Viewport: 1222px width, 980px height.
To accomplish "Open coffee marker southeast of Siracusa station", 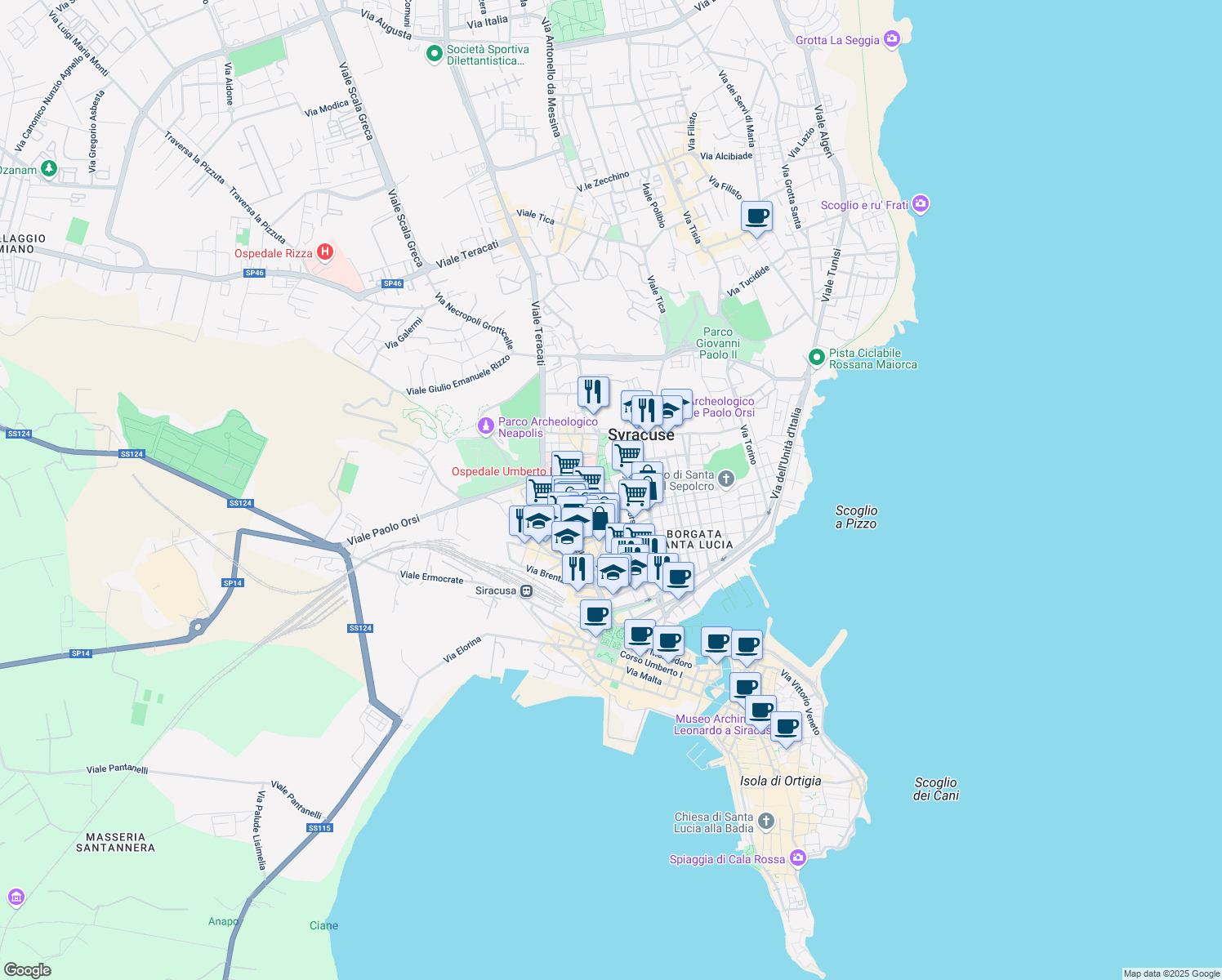I will click(595, 616).
